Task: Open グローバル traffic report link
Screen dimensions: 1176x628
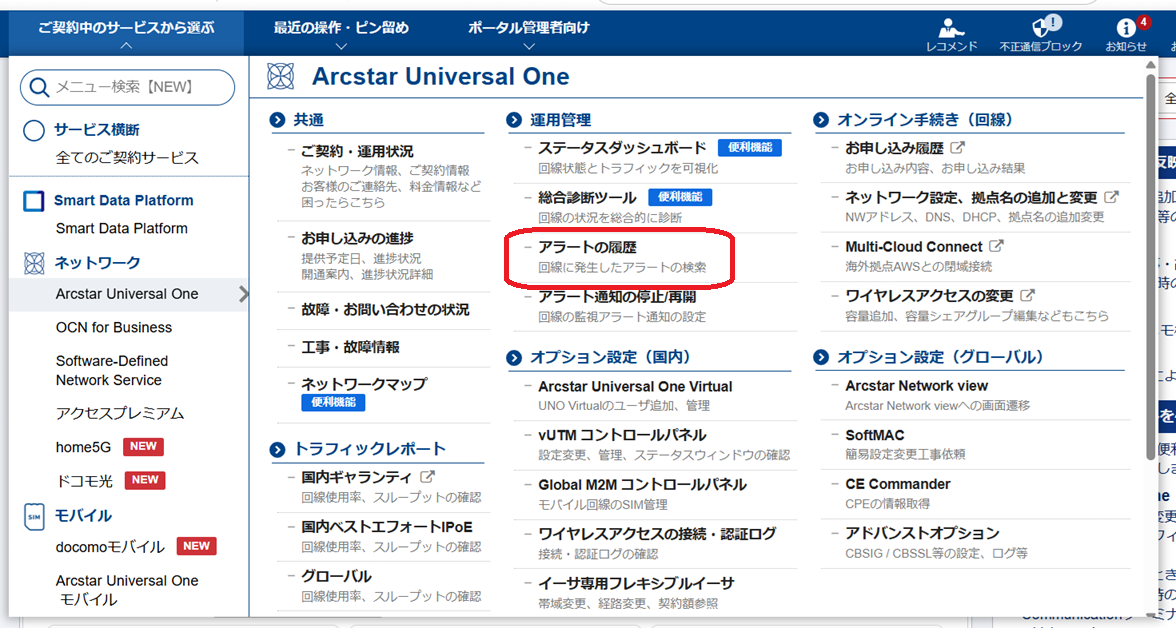Action: point(337,577)
